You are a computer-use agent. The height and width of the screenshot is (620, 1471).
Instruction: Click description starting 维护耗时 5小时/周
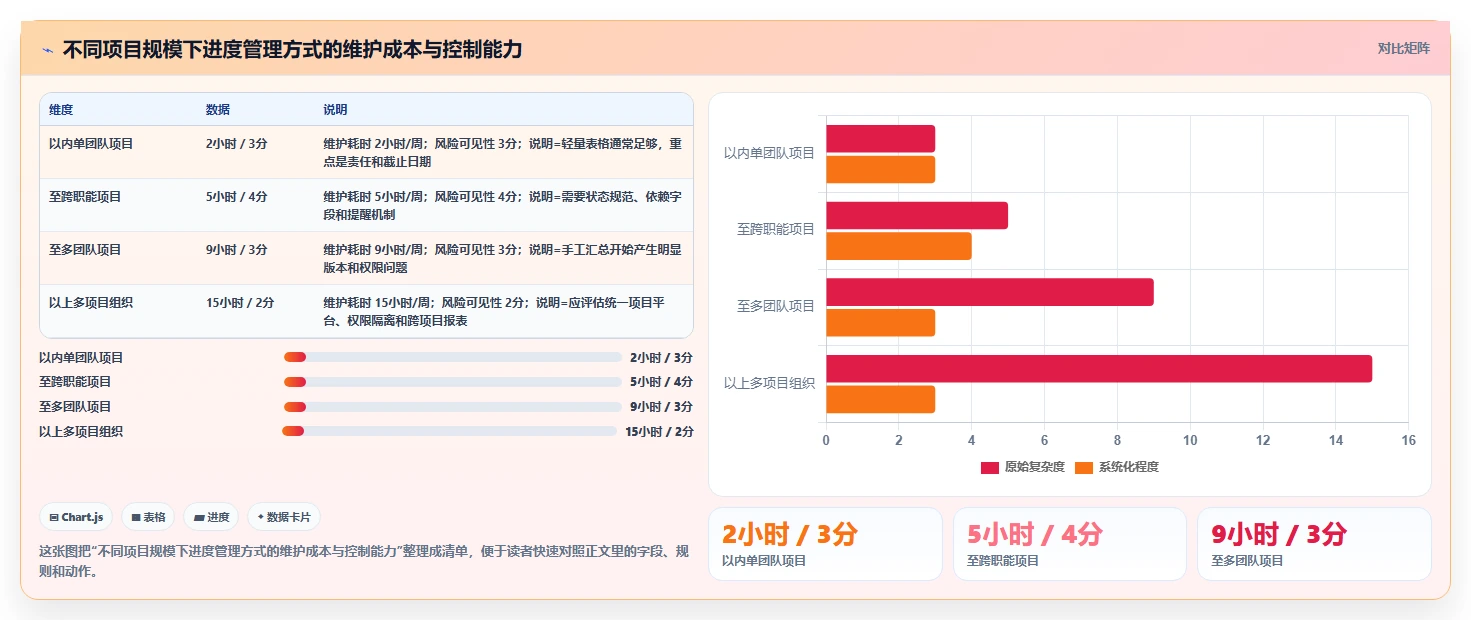click(502, 205)
